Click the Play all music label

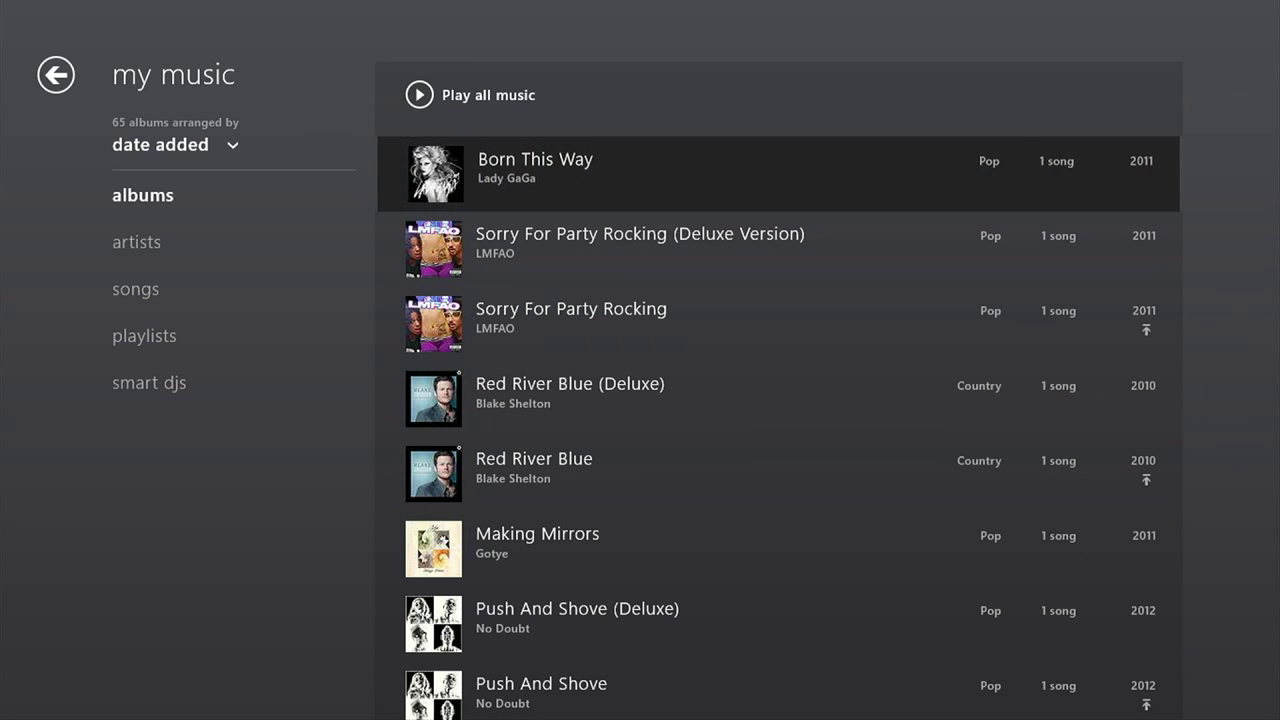(488, 95)
